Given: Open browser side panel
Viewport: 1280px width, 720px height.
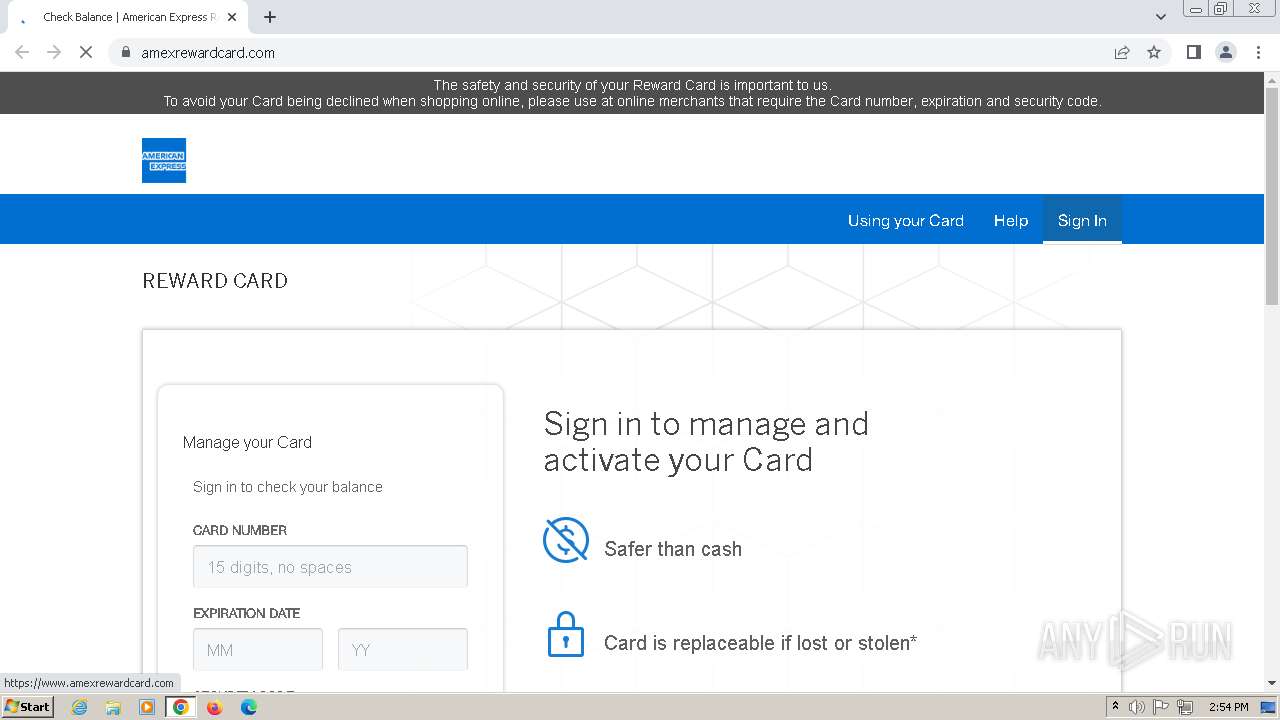Looking at the screenshot, I should pos(1193,52).
